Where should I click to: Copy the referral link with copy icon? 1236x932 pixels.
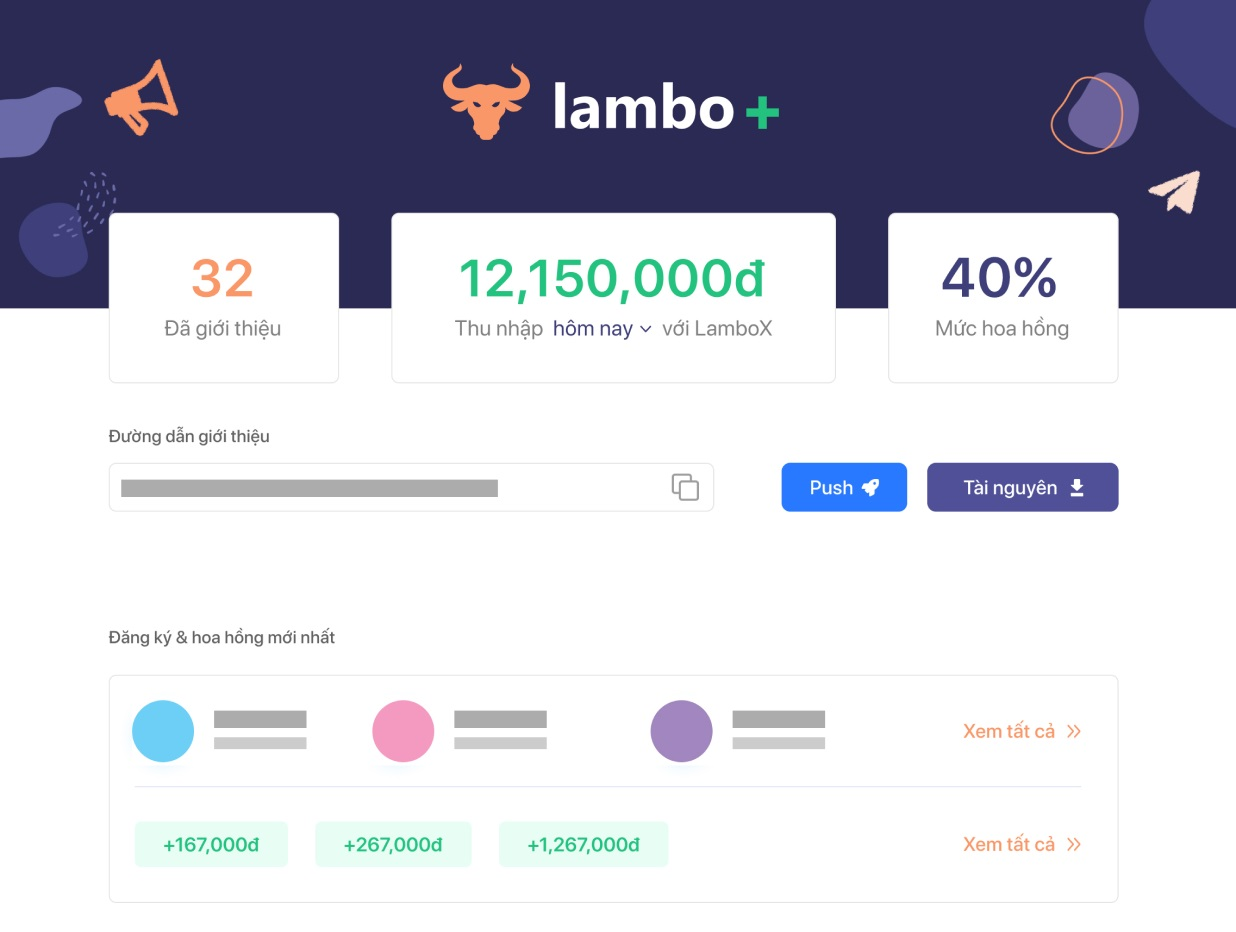pyautogui.click(x=685, y=487)
